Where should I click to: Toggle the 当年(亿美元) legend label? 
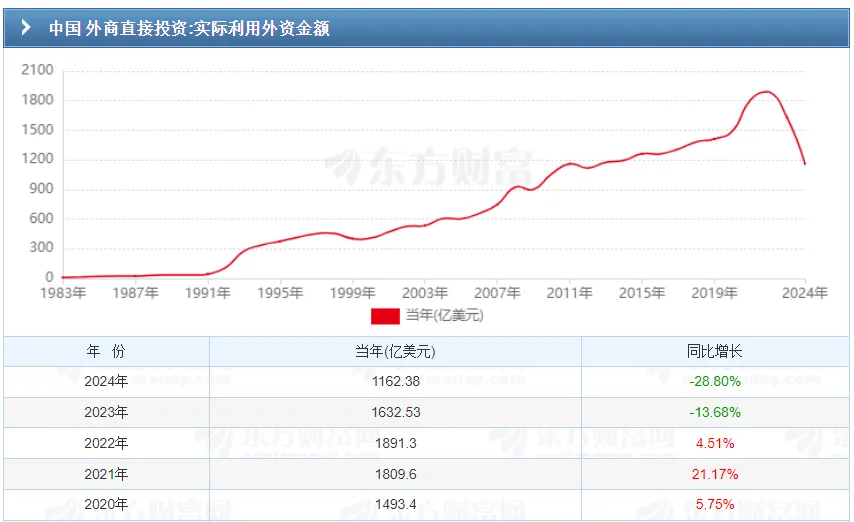[443, 316]
